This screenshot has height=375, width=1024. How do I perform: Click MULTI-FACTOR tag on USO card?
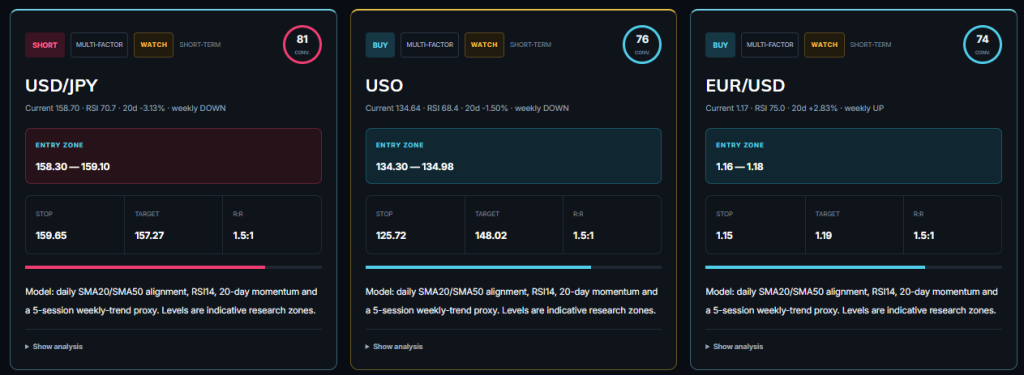[429, 45]
